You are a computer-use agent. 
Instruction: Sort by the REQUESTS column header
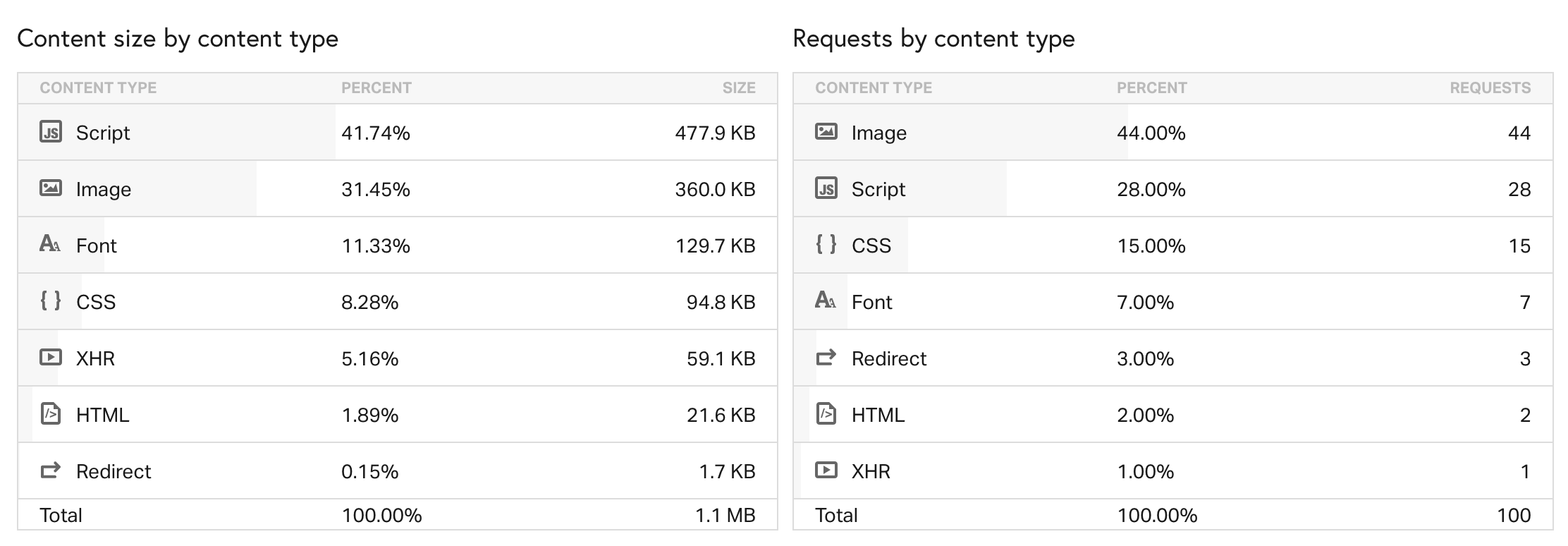(1490, 88)
